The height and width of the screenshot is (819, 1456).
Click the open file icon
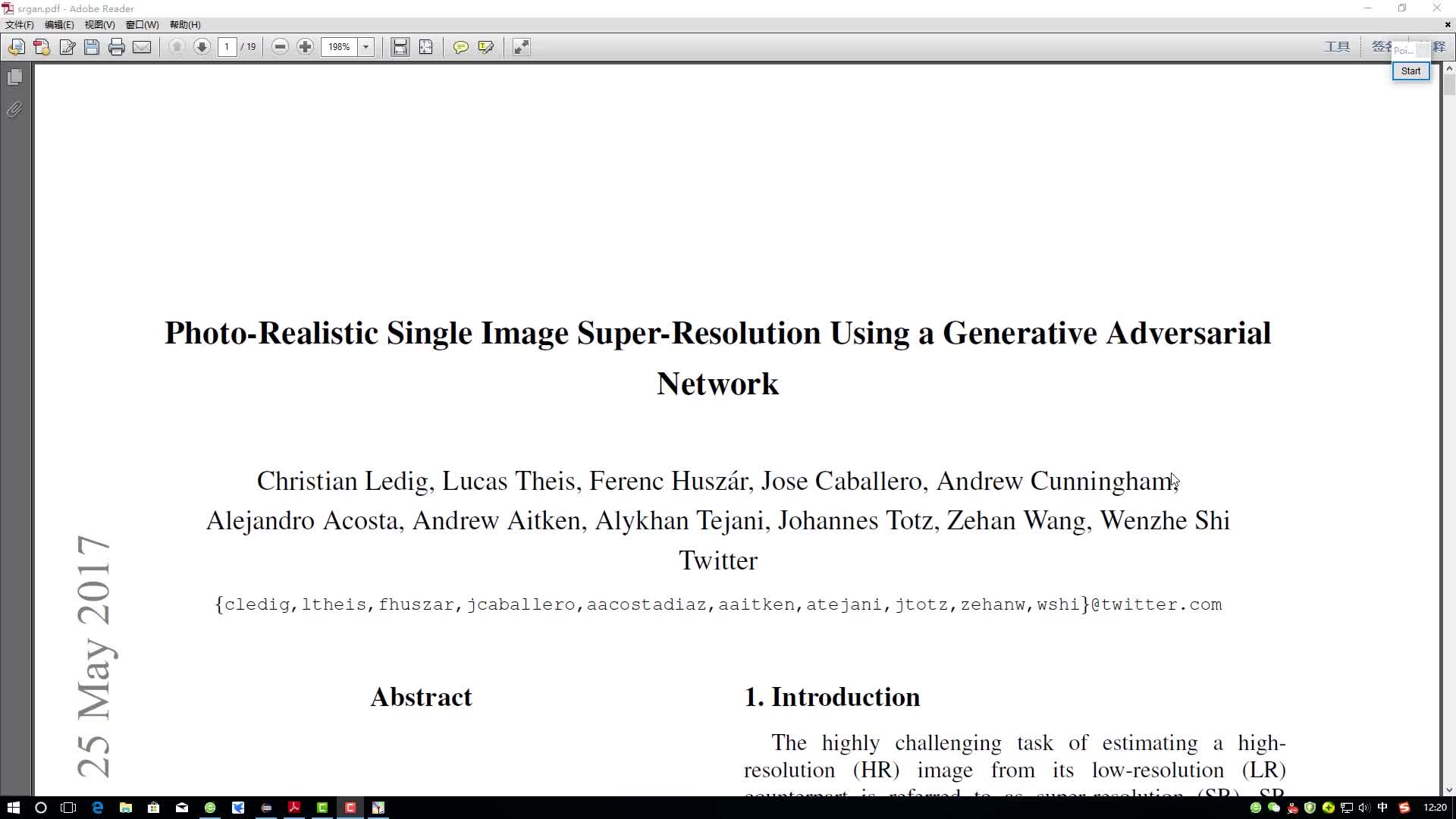[x=17, y=46]
